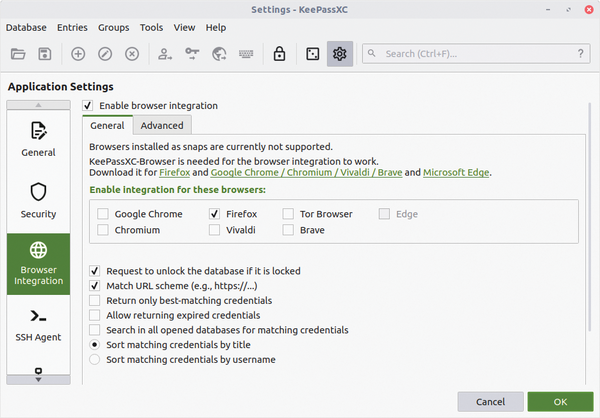Screen dimensions: 600x418
Task: Open the Tools menu
Action: coord(151,28)
